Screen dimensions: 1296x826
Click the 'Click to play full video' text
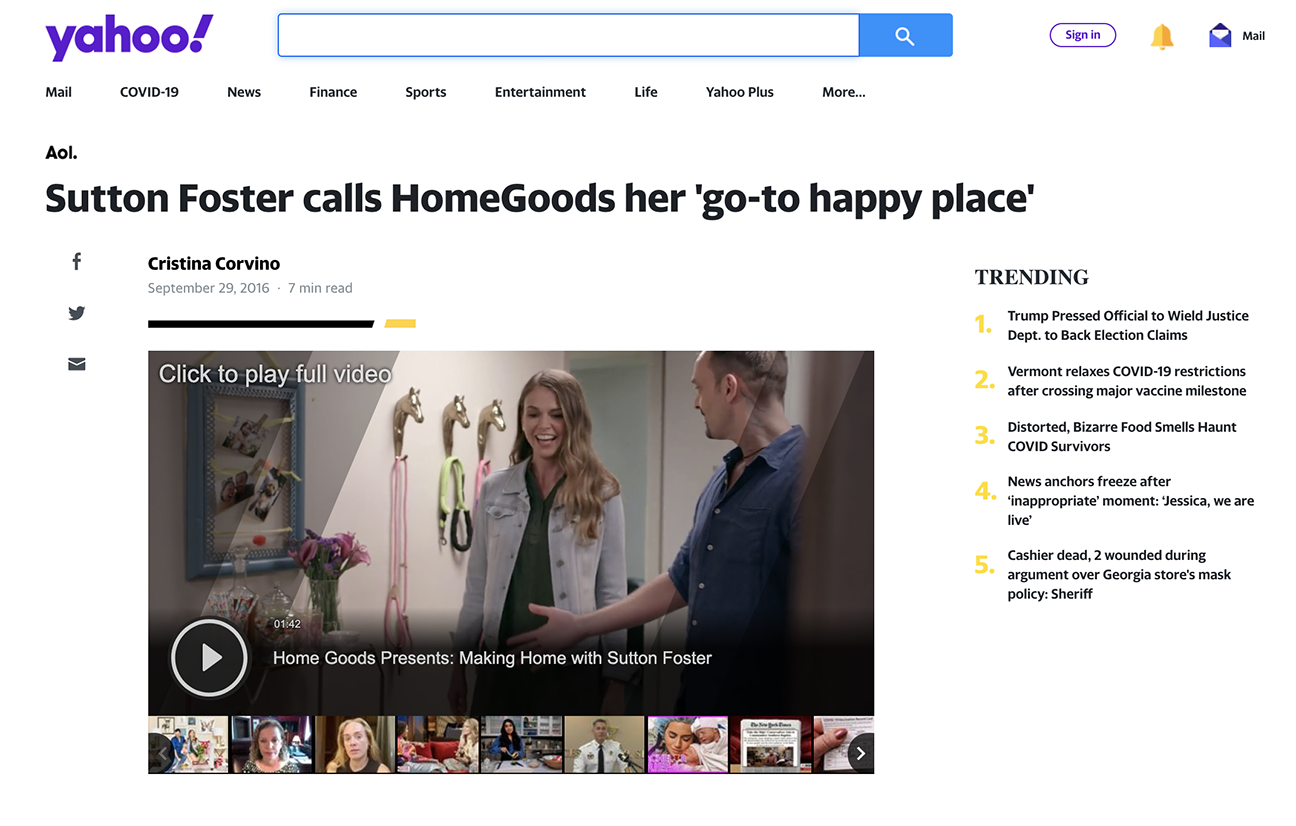[x=275, y=374]
